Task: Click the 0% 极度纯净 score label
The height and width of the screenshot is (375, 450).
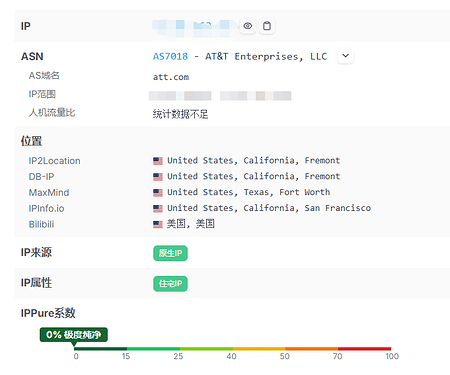Action: coord(74,334)
